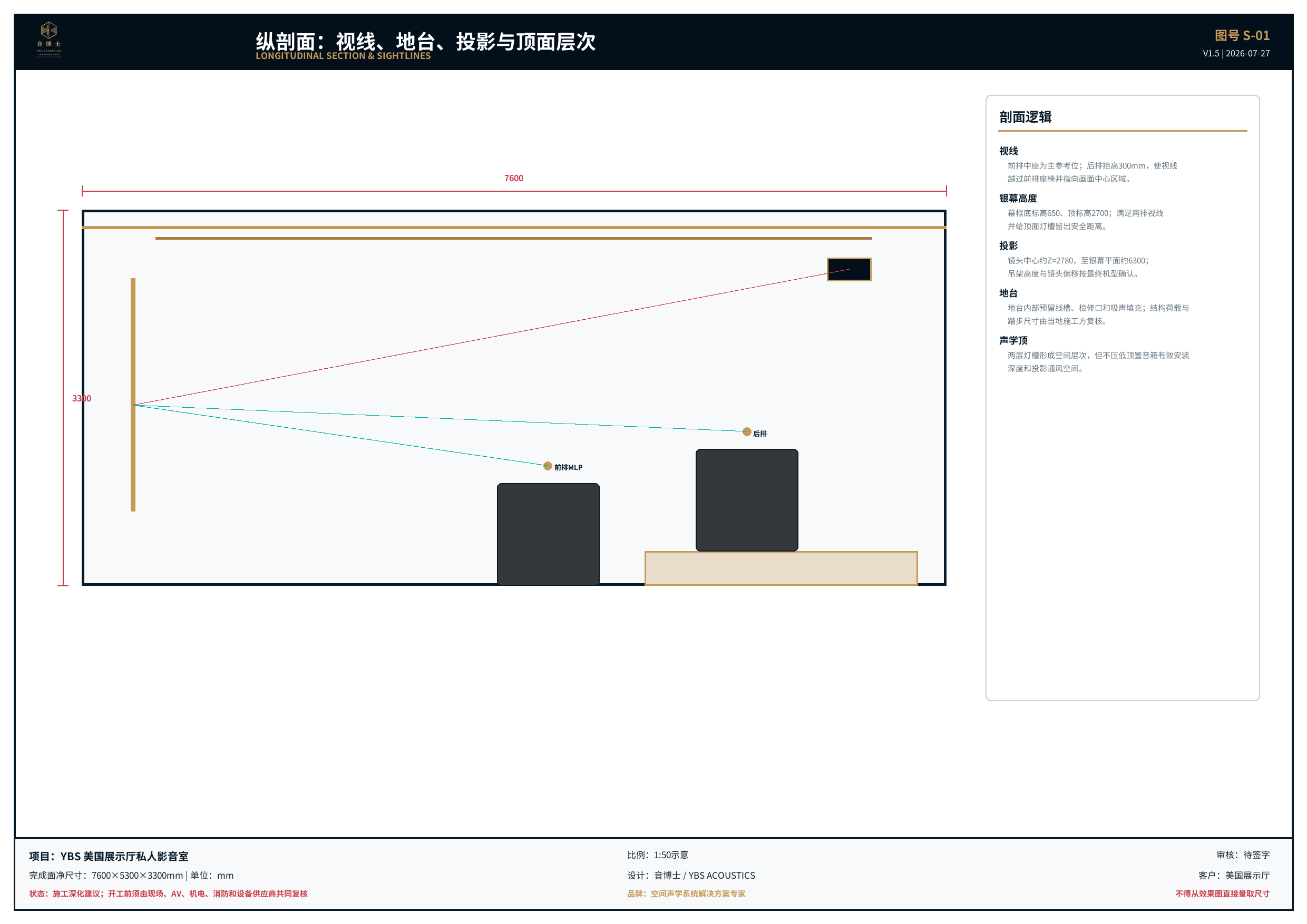Click the 银幕高度 section heading
The image size is (1307, 924).
pos(1017,198)
